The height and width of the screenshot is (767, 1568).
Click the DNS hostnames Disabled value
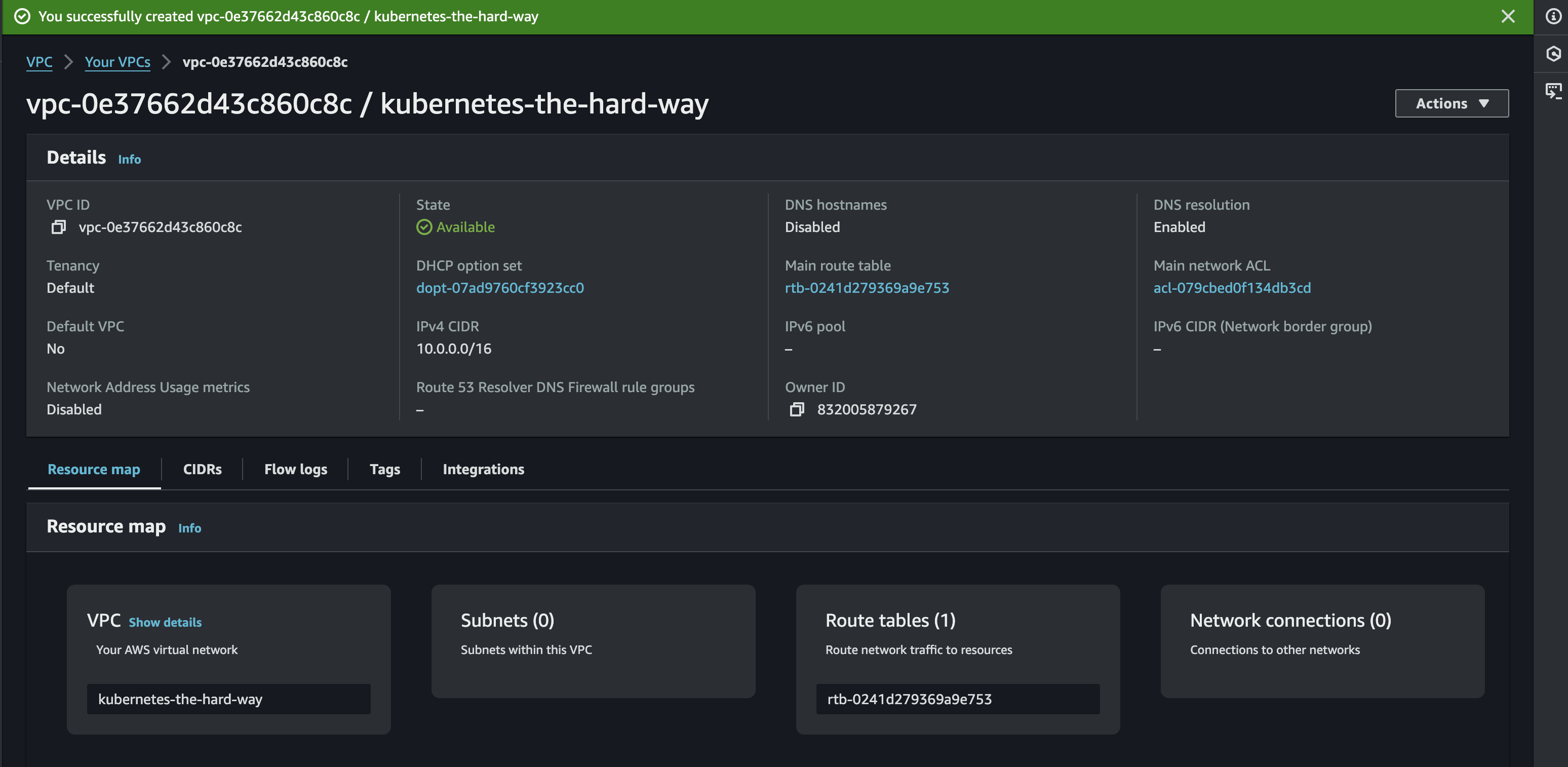tap(812, 227)
